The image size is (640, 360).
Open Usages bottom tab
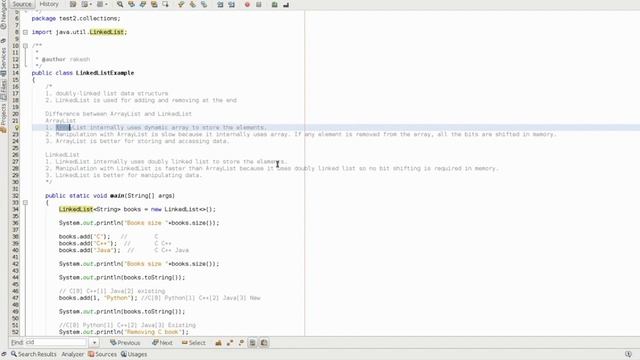(133, 354)
